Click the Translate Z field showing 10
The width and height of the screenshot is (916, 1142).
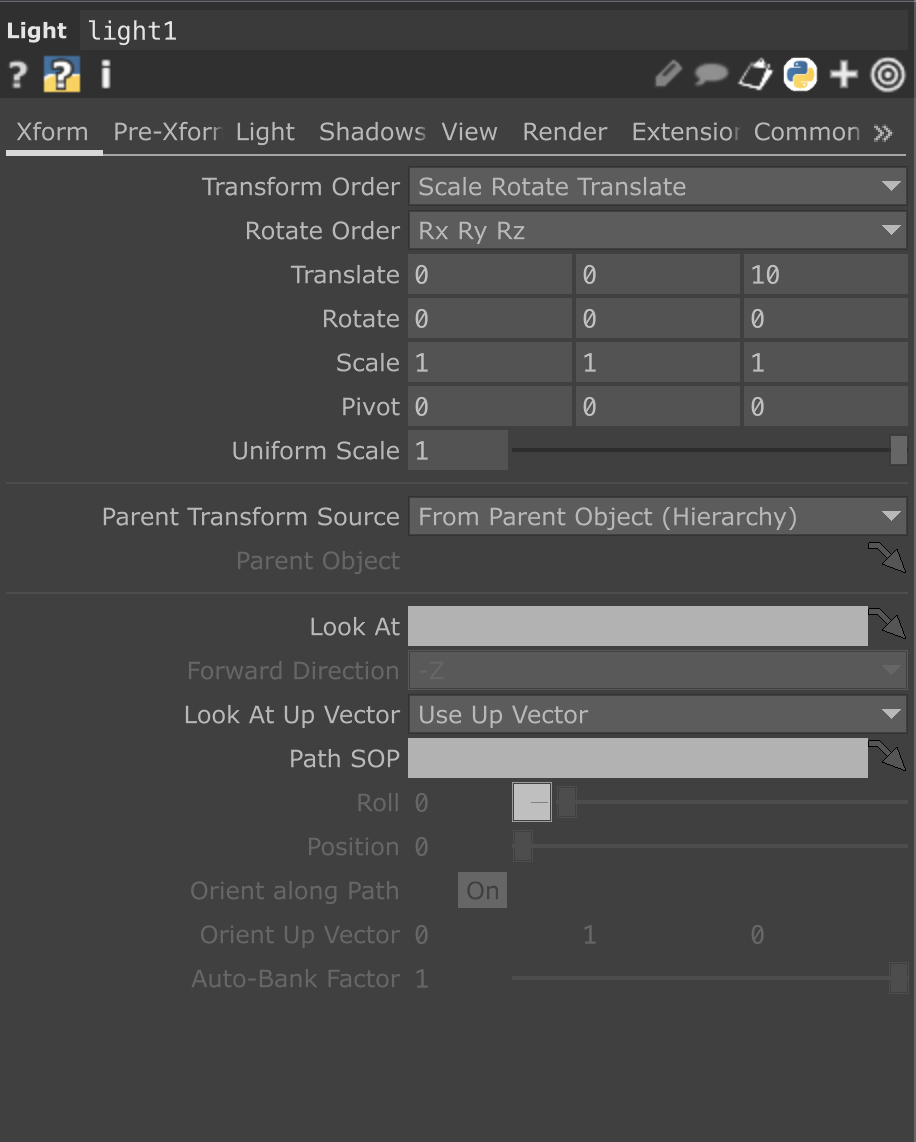pyautogui.click(x=825, y=275)
